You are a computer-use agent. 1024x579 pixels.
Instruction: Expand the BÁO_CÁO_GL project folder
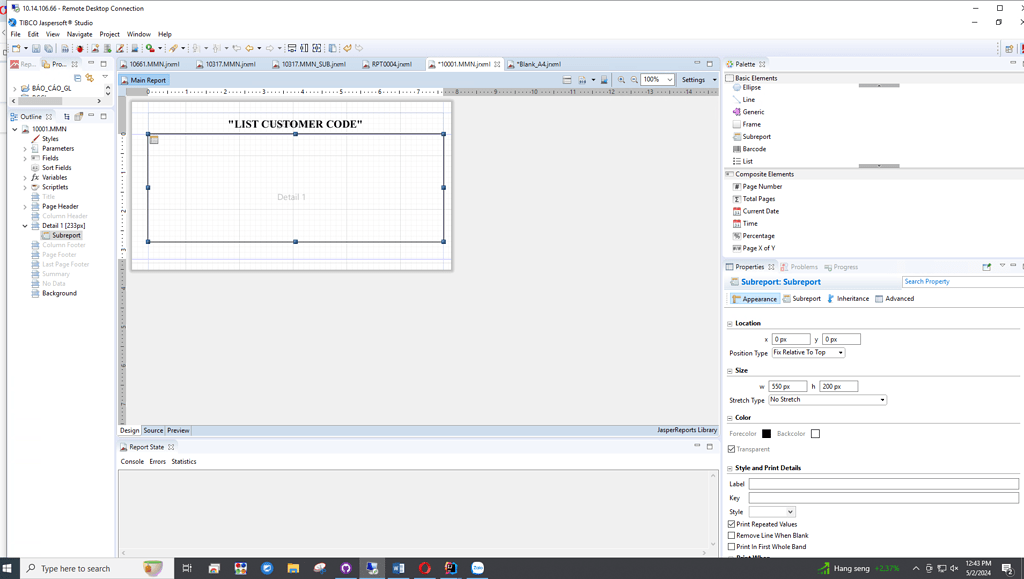click(x=15, y=88)
